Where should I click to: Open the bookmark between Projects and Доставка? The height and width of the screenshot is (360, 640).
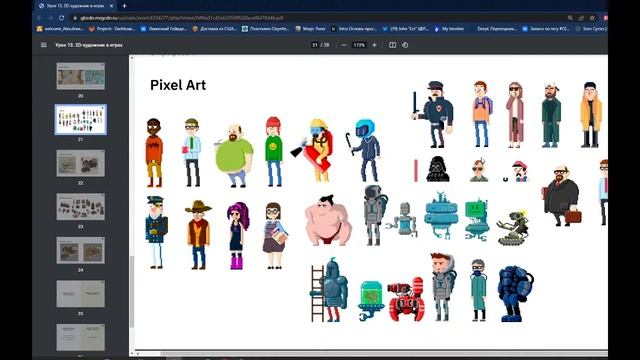tap(164, 29)
